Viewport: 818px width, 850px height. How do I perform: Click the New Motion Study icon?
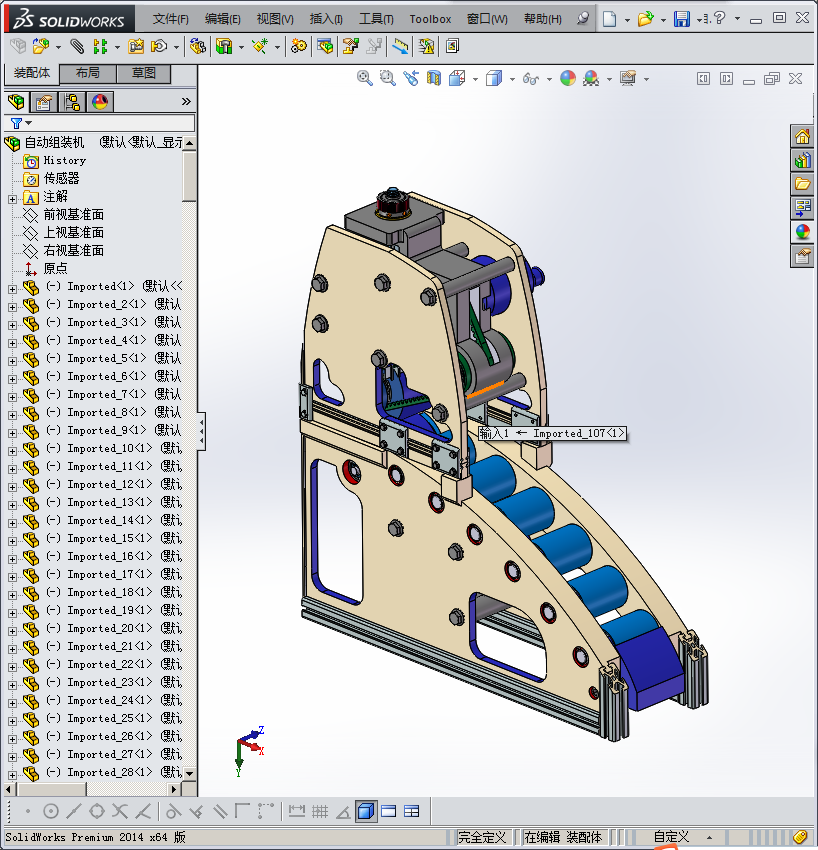coord(299,47)
